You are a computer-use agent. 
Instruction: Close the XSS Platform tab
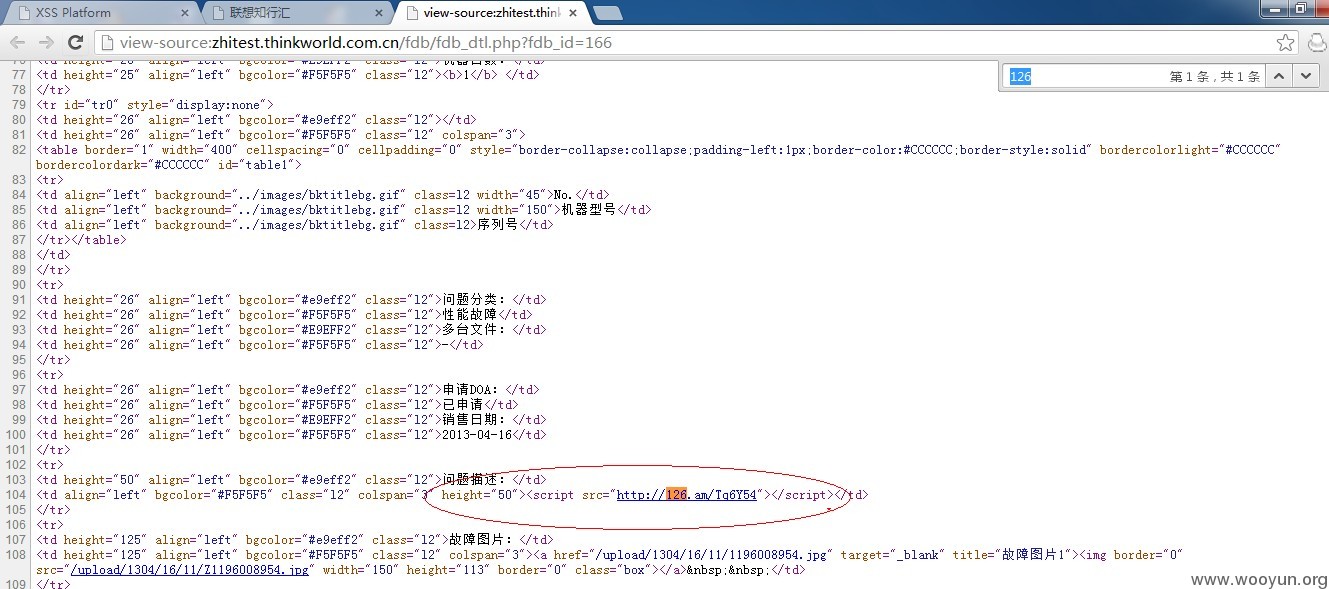click(x=184, y=13)
